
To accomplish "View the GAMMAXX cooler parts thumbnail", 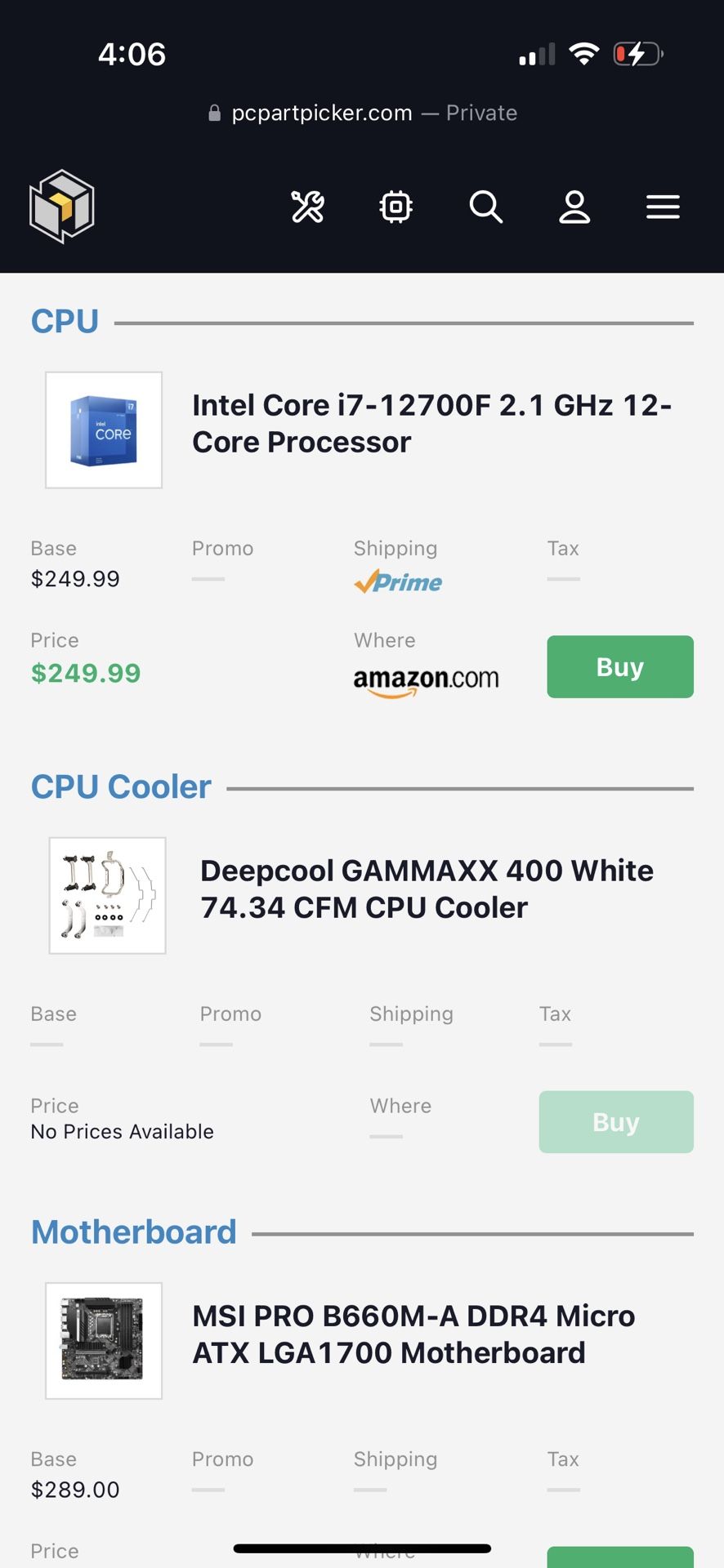I will tap(107, 895).
